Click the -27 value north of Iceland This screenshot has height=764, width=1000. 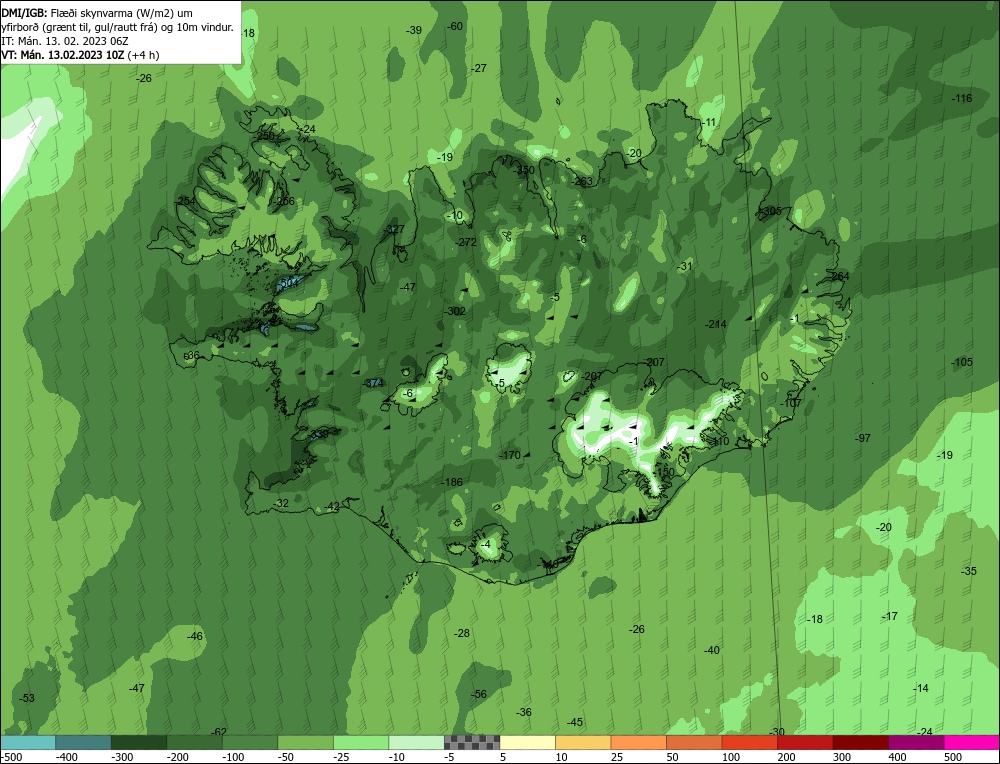479,68
